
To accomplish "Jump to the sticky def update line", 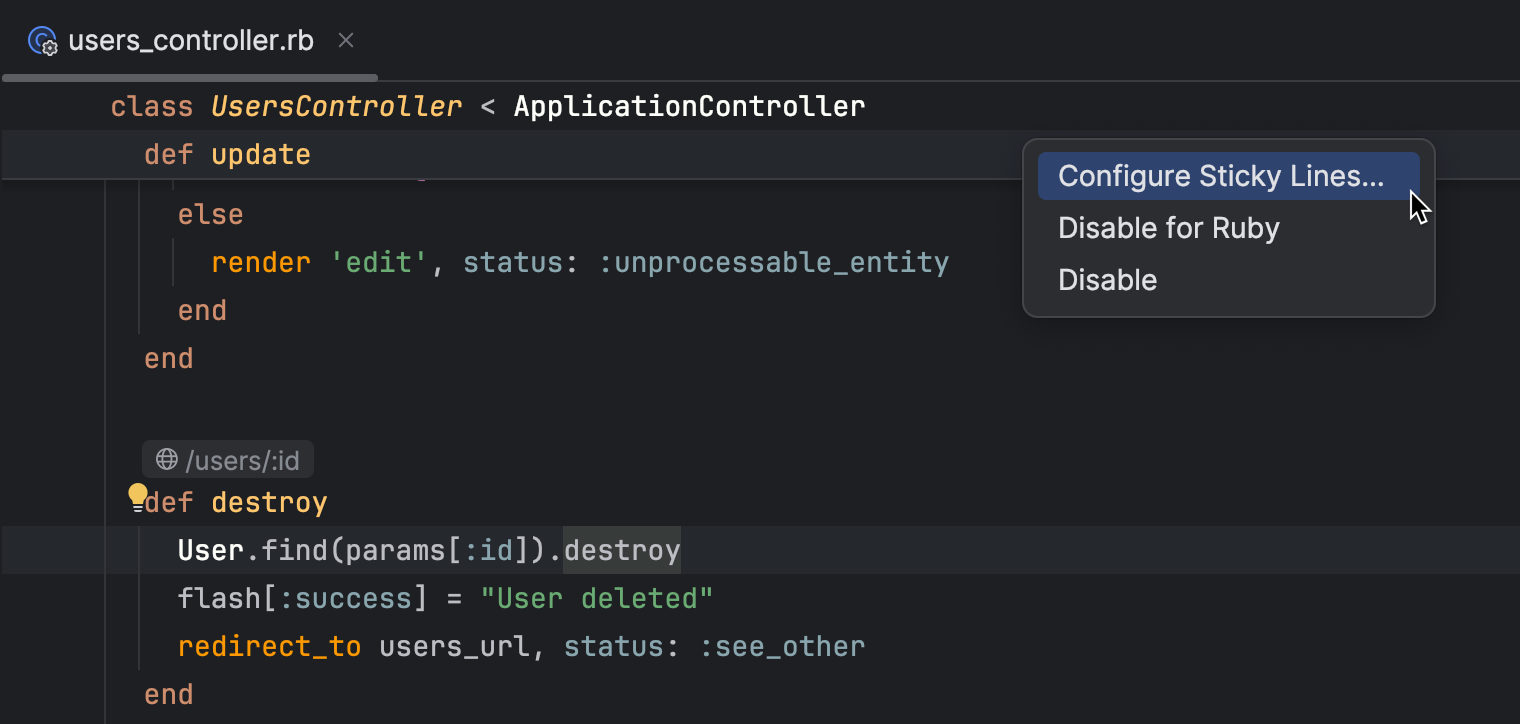I will [x=260, y=155].
